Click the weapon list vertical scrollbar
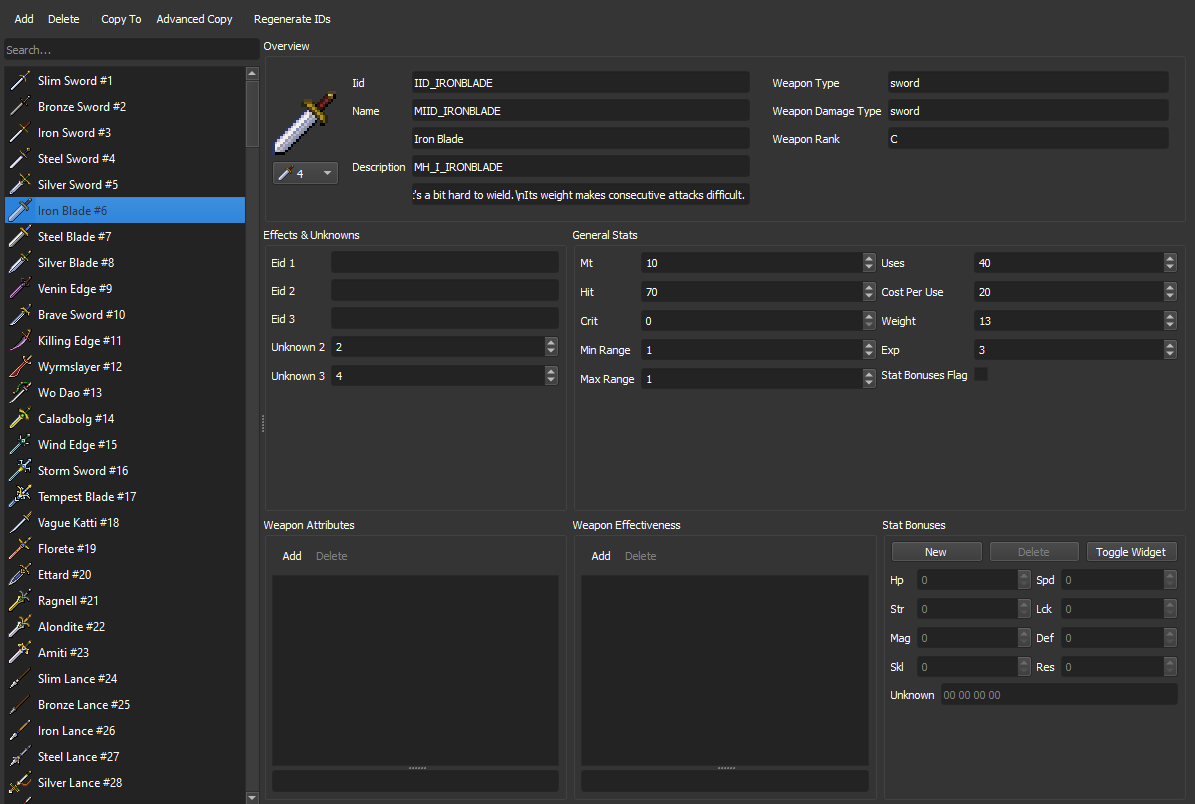 pyautogui.click(x=252, y=112)
